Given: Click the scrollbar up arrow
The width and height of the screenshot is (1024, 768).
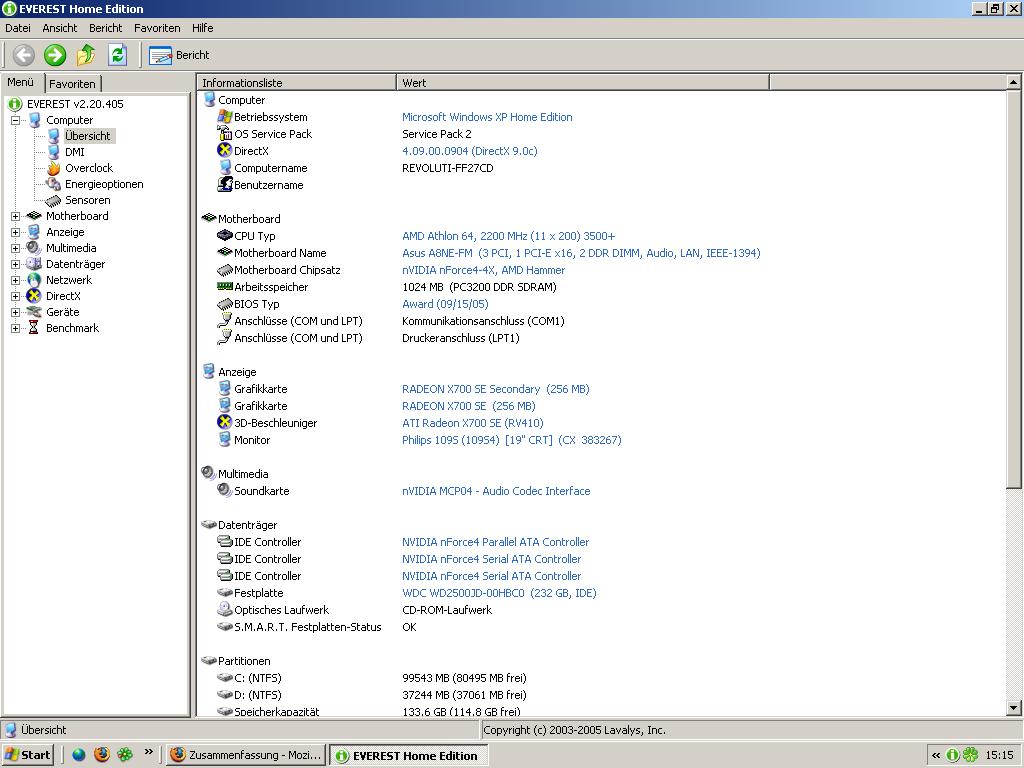Looking at the screenshot, I should tap(1013, 82).
